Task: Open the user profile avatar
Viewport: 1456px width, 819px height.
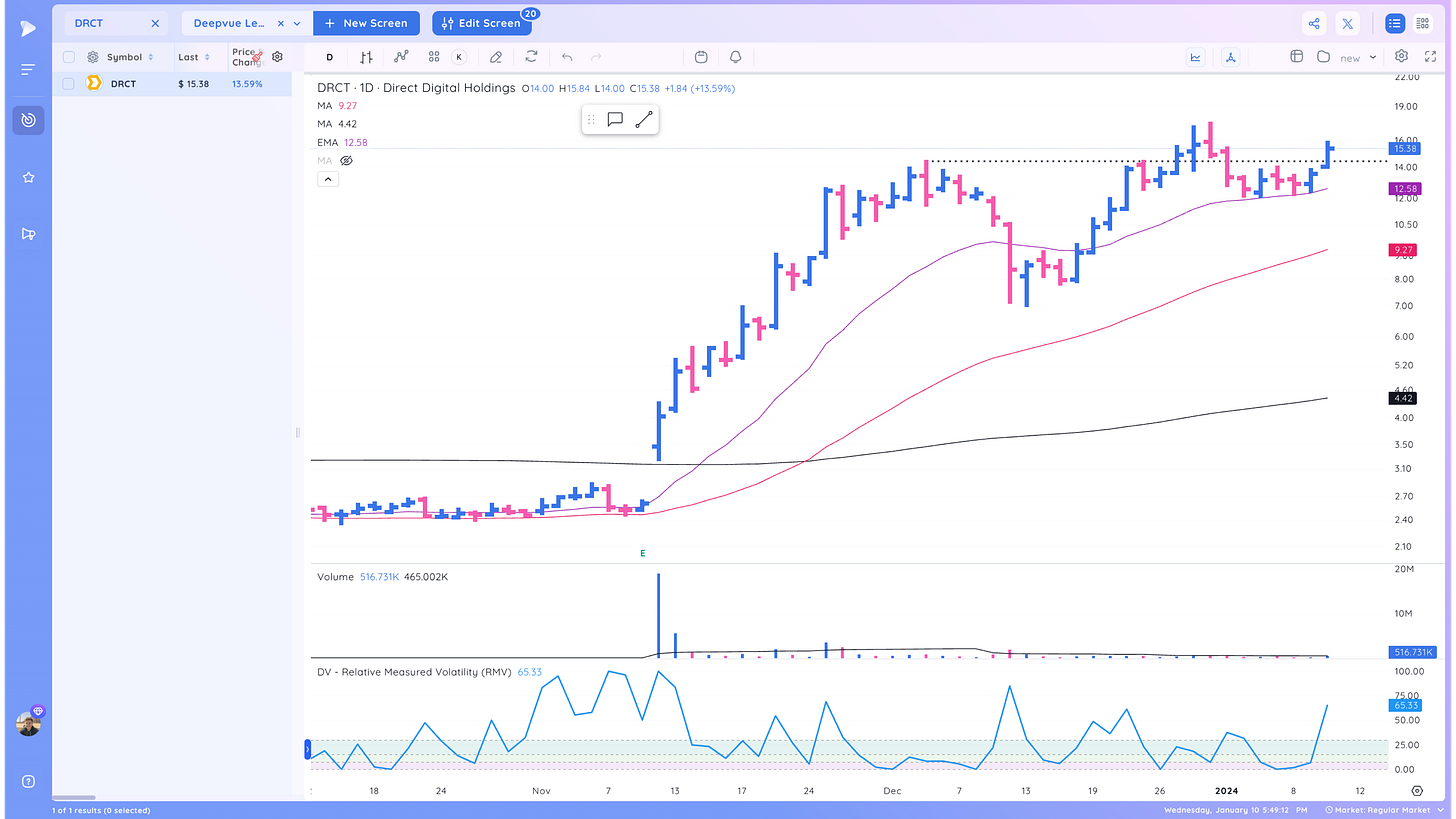Action: coord(29,724)
